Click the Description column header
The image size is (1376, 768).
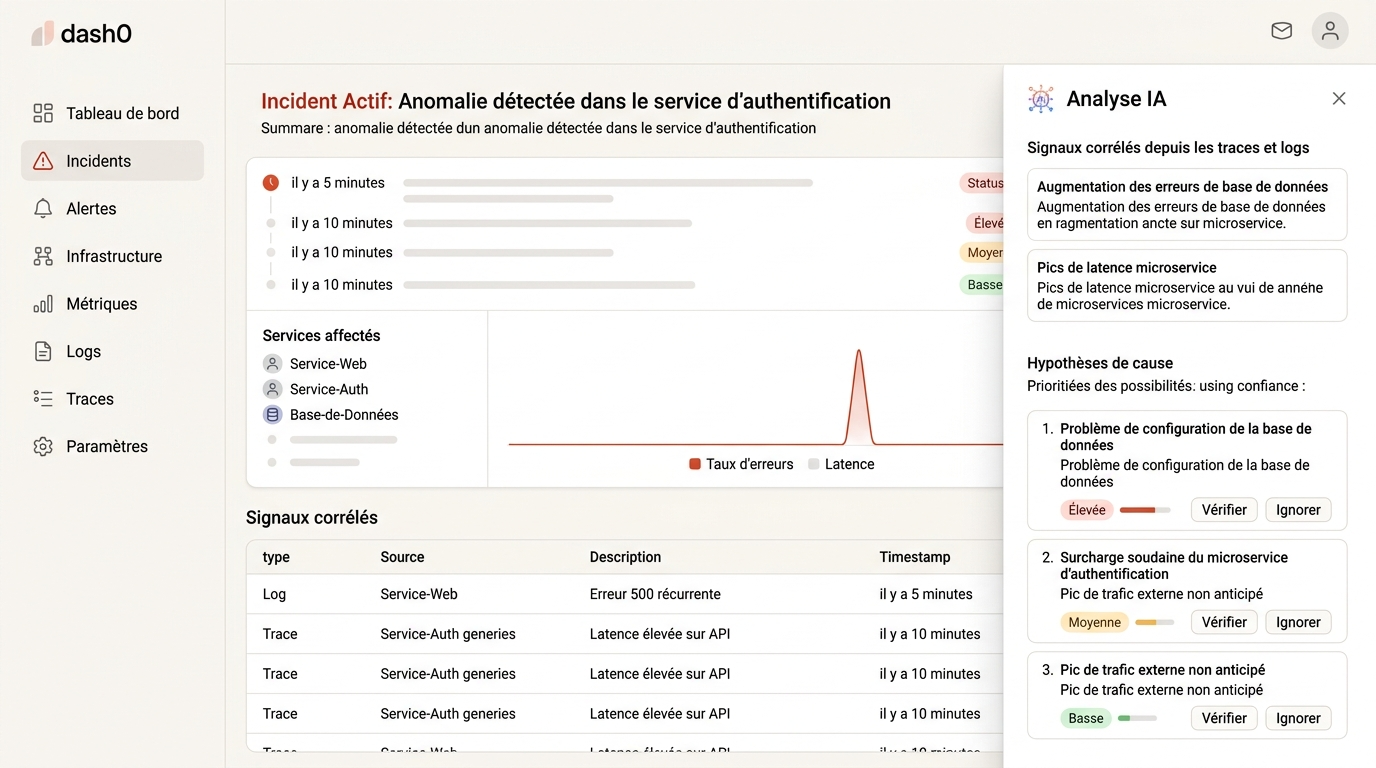point(625,557)
